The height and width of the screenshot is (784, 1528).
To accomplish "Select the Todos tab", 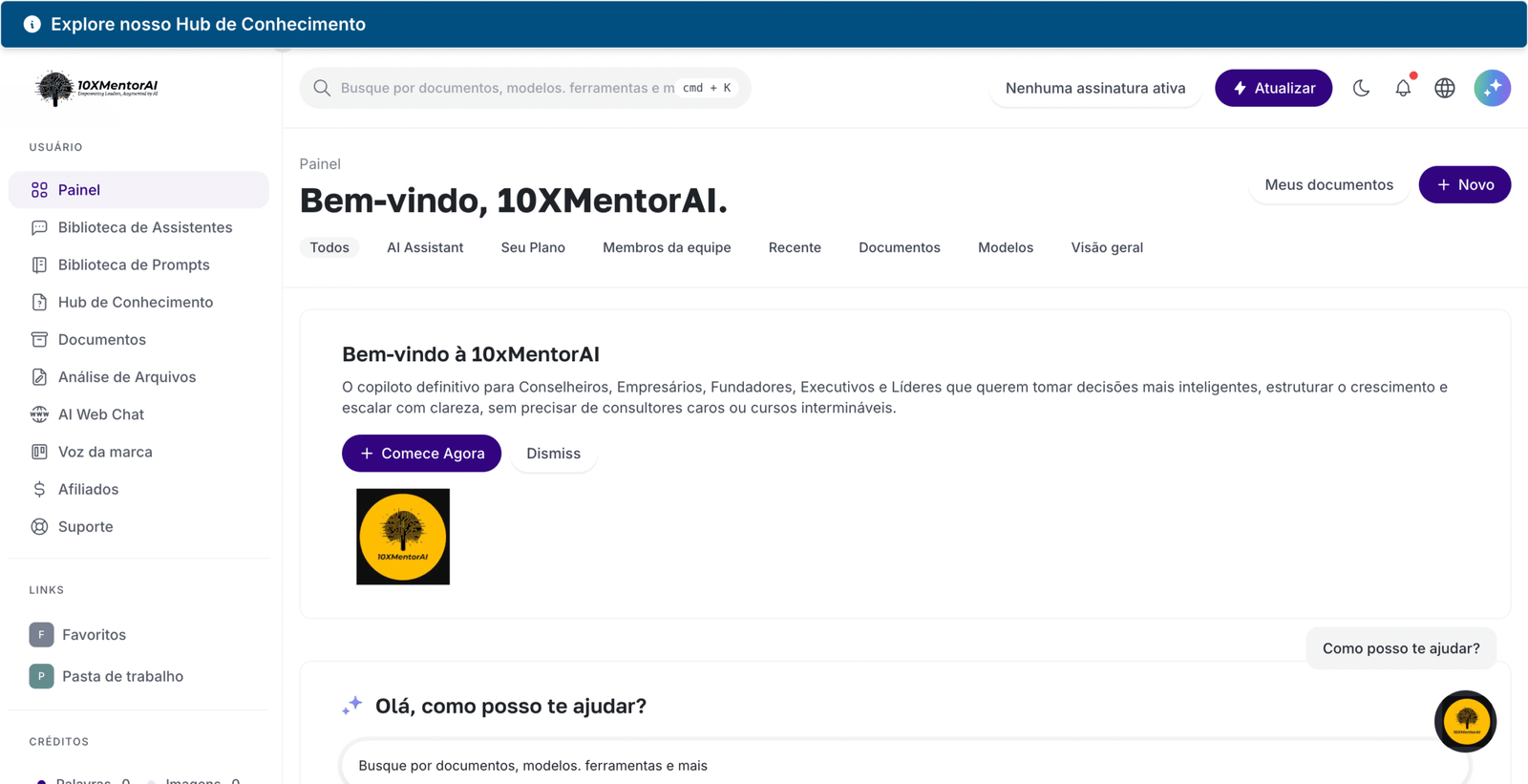I will point(329,247).
